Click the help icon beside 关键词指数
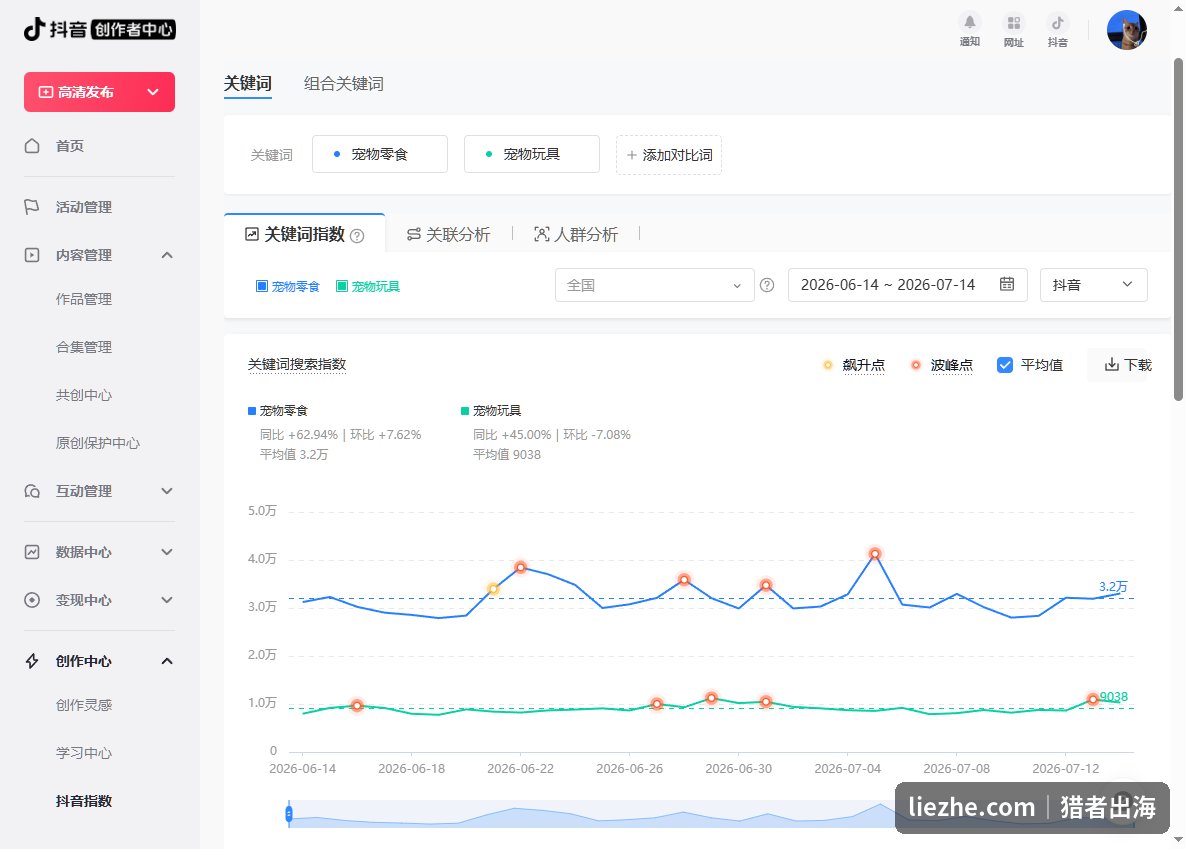 tap(357, 236)
